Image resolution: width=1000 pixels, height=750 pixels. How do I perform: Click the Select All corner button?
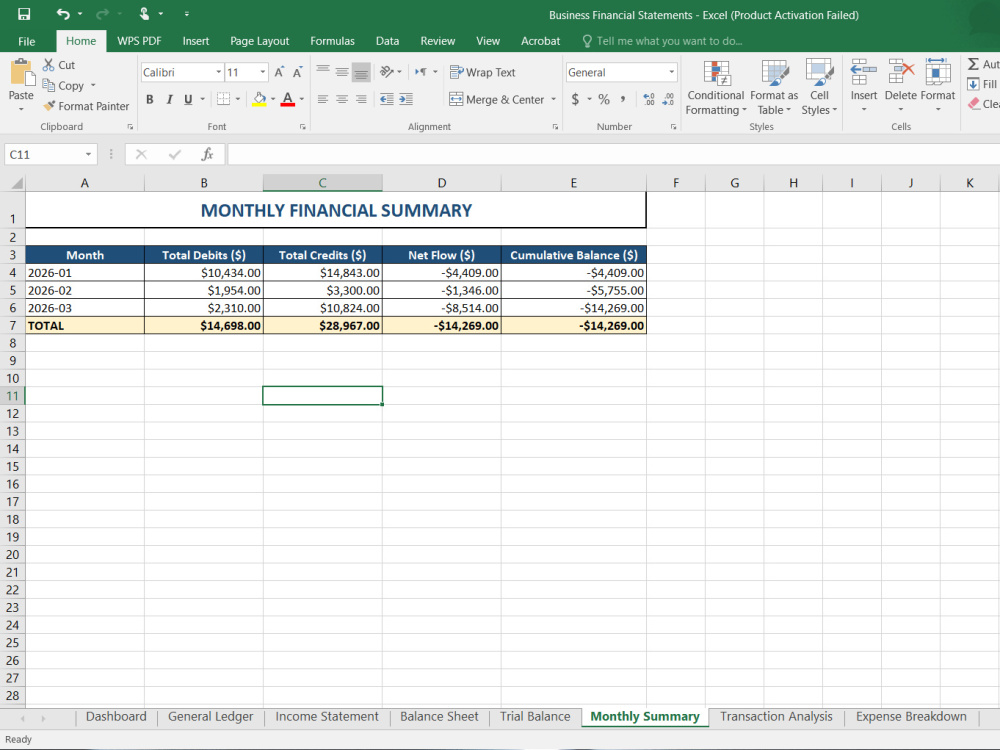point(13,183)
